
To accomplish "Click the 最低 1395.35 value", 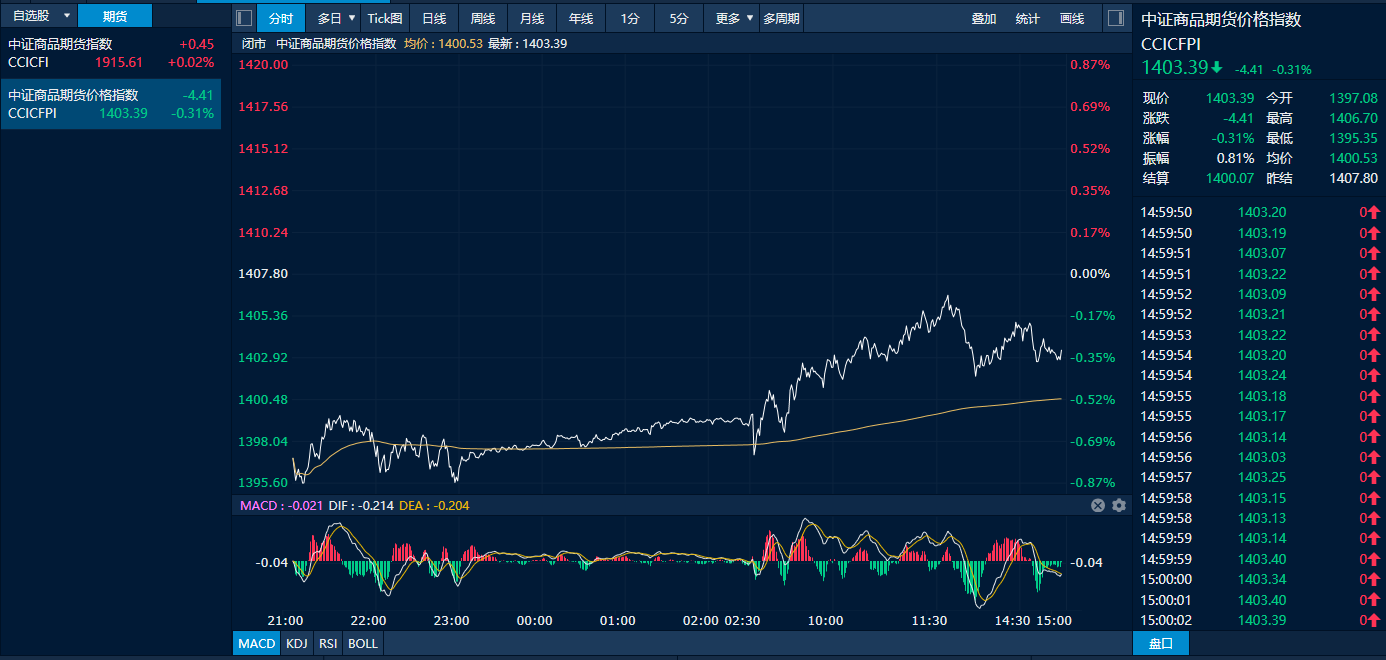I will 1353,138.
